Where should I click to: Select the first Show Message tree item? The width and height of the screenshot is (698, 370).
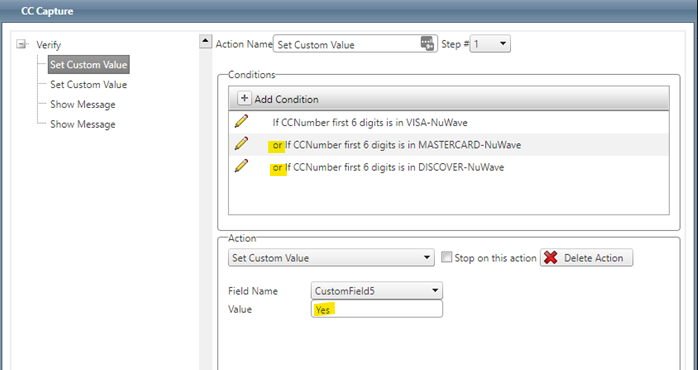click(83, 105)
